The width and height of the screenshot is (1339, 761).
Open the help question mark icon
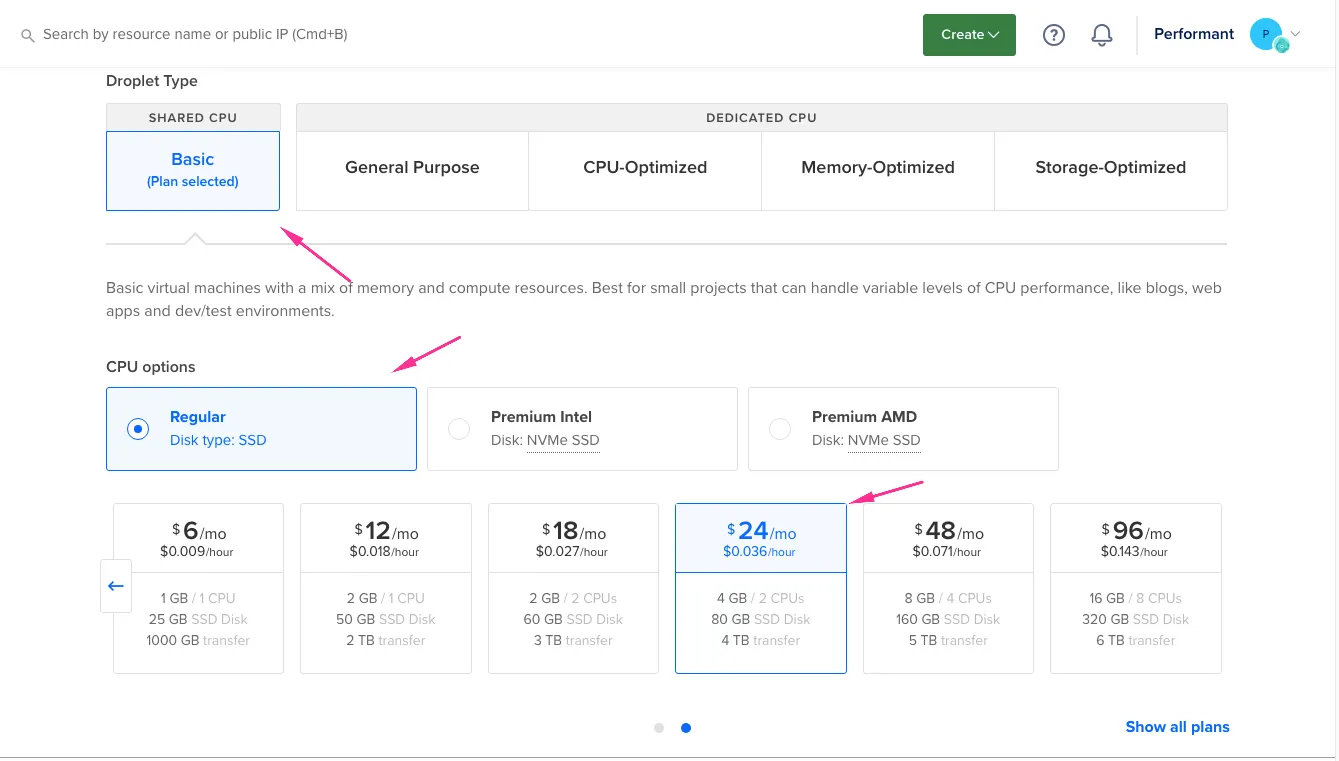coord(1053,35)
